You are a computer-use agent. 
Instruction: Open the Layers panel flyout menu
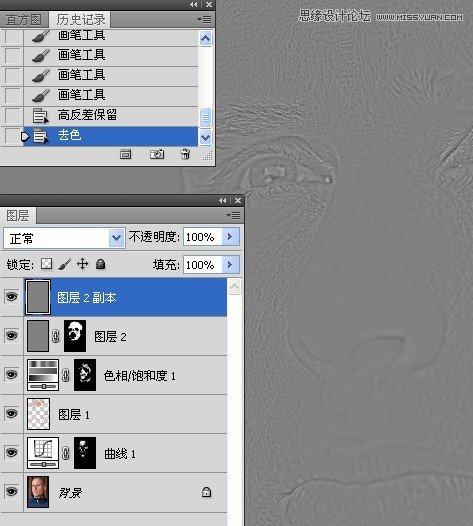click(233, 215)
